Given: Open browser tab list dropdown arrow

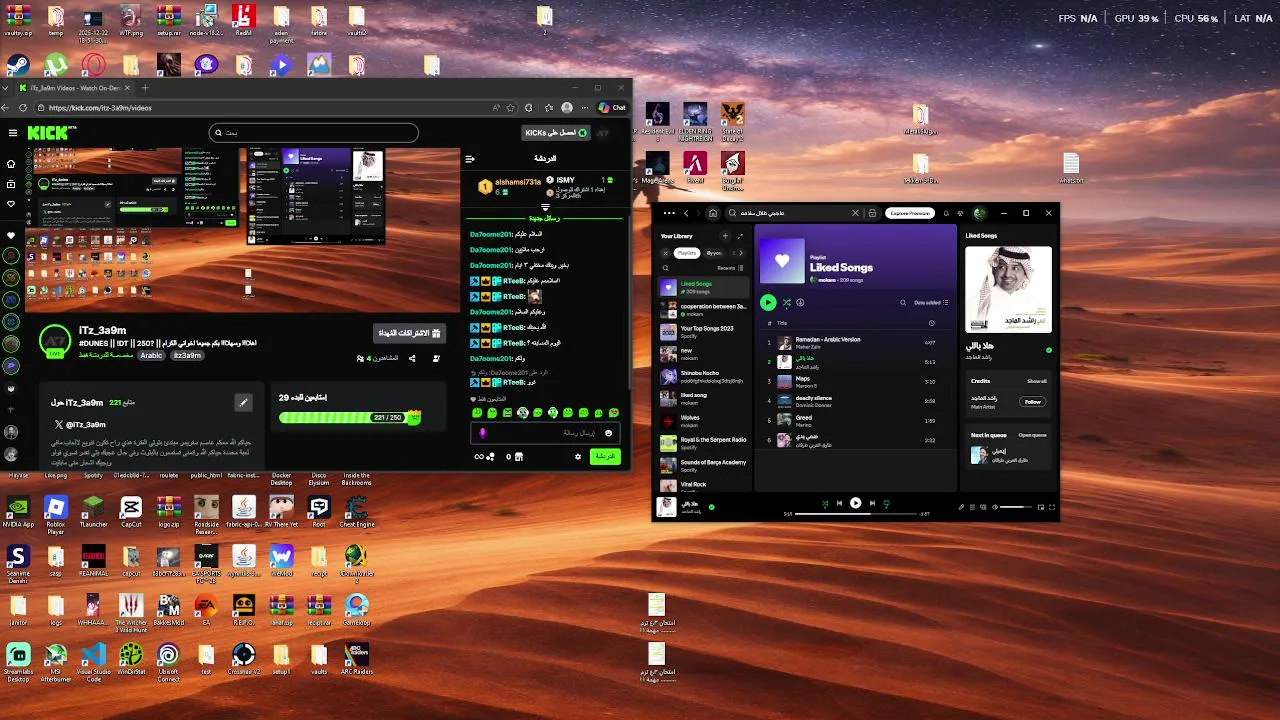Looking at the screenshot, I should [7, 88].
